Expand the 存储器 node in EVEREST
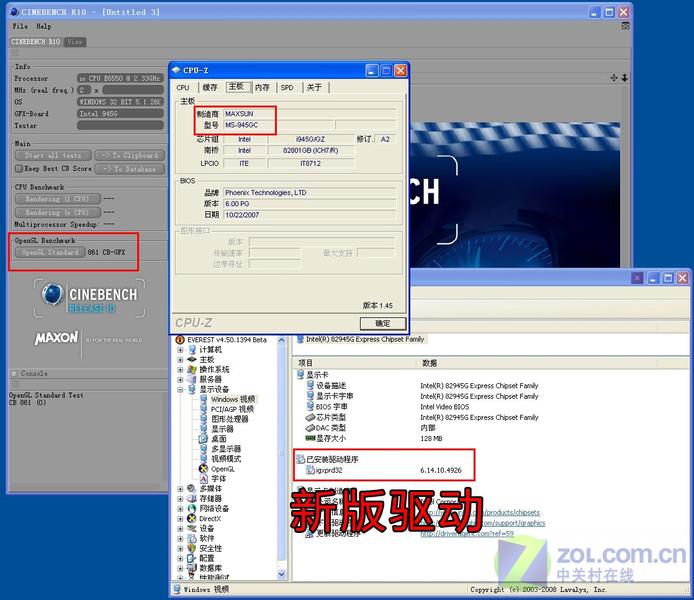 click(180, 499)
